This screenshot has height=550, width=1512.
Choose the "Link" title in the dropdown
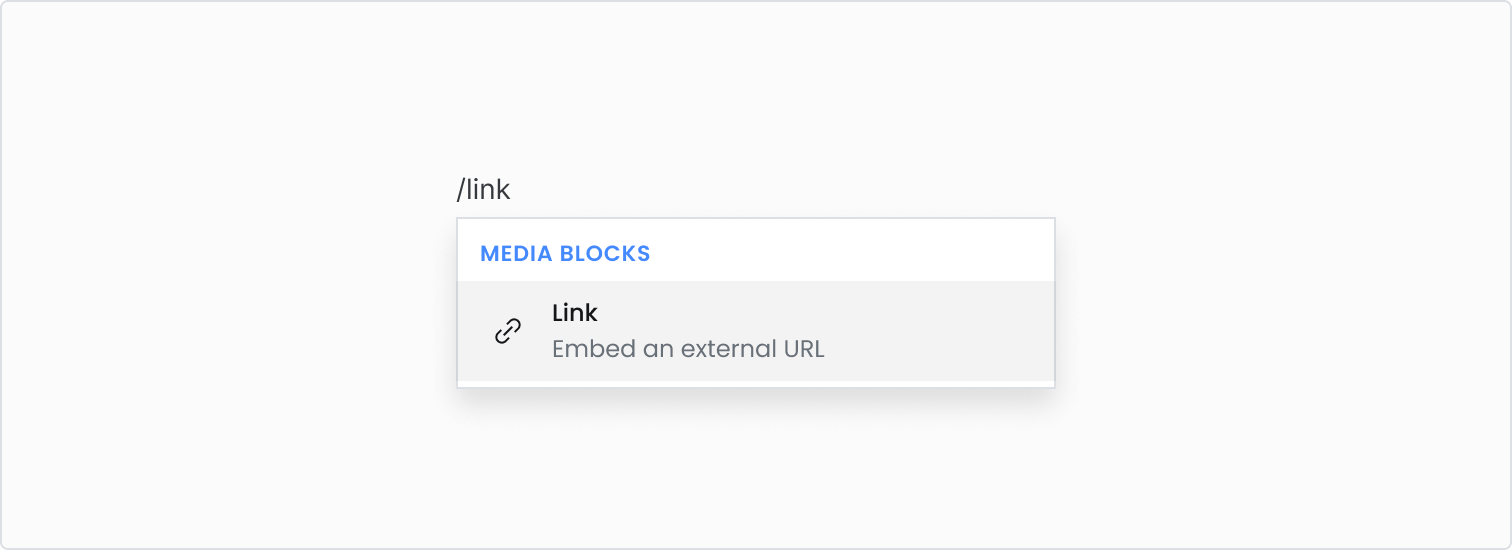tap(575, 313)
